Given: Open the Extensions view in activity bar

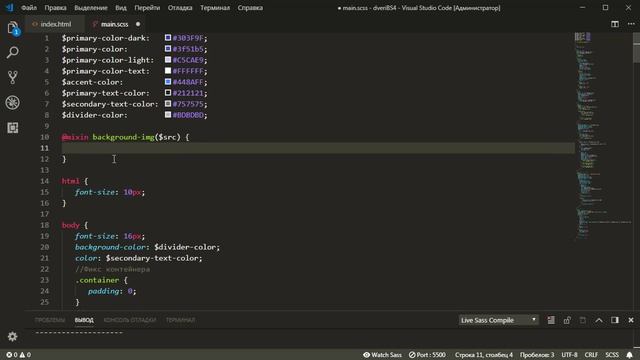Looking at the screenshot, I should (13, 128).
